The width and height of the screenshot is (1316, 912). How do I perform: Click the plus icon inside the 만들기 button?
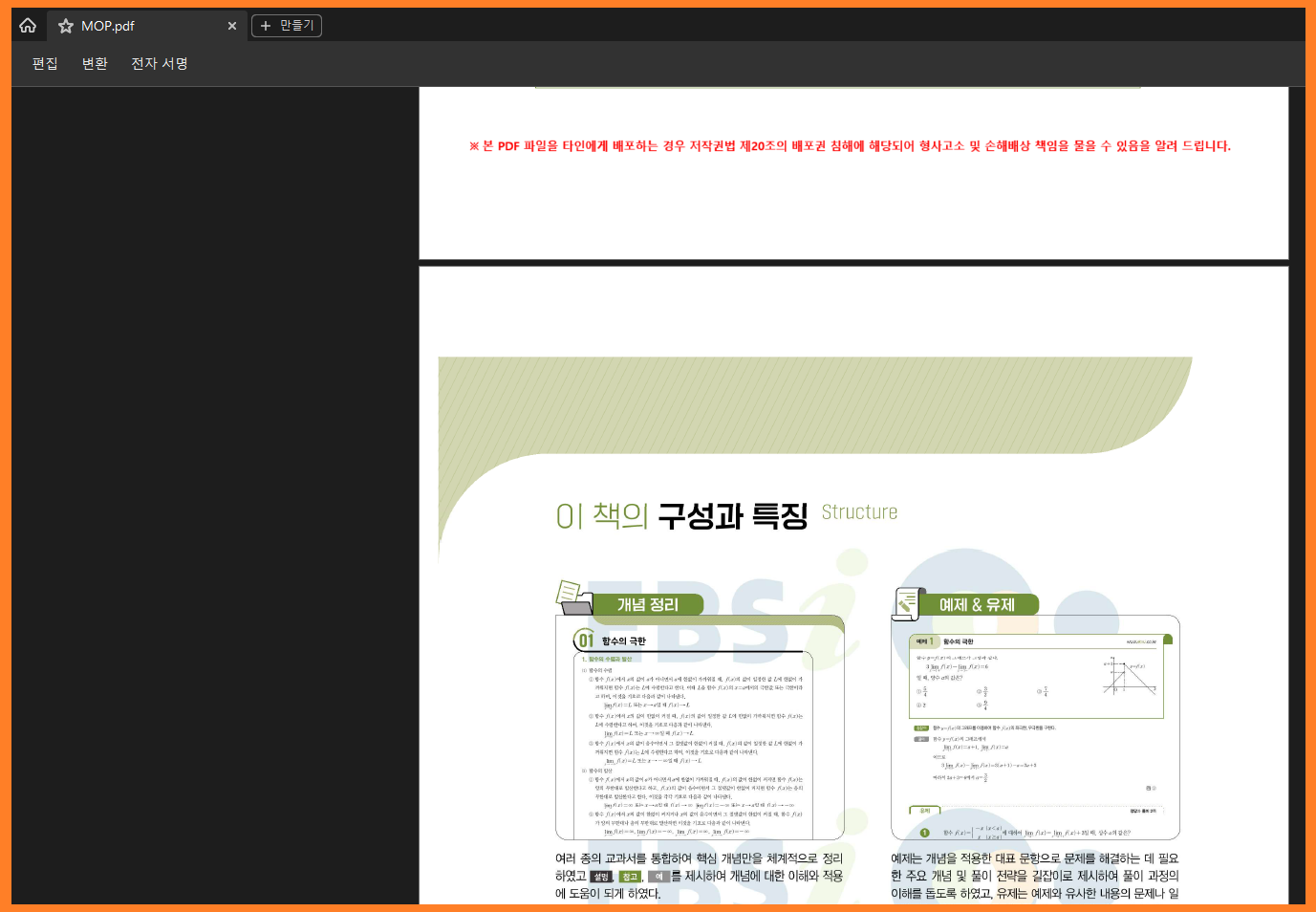266,25
